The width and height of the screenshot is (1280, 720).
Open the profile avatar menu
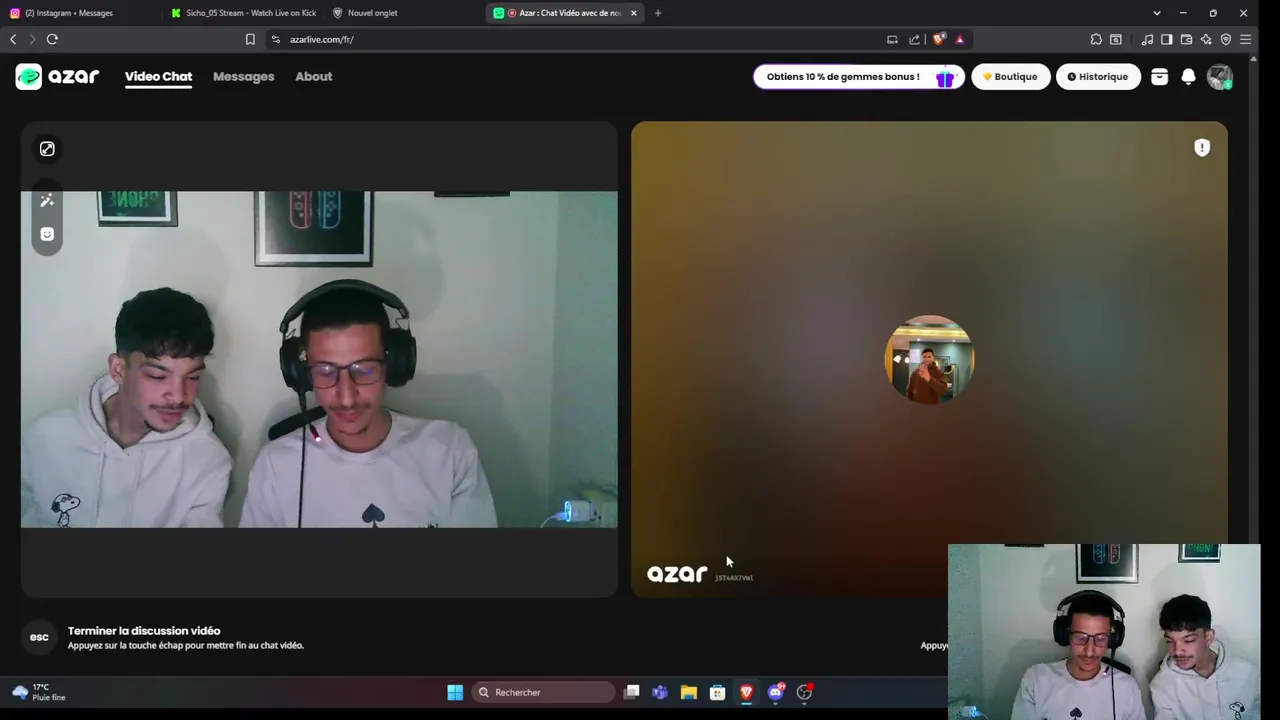point(1219,77)
